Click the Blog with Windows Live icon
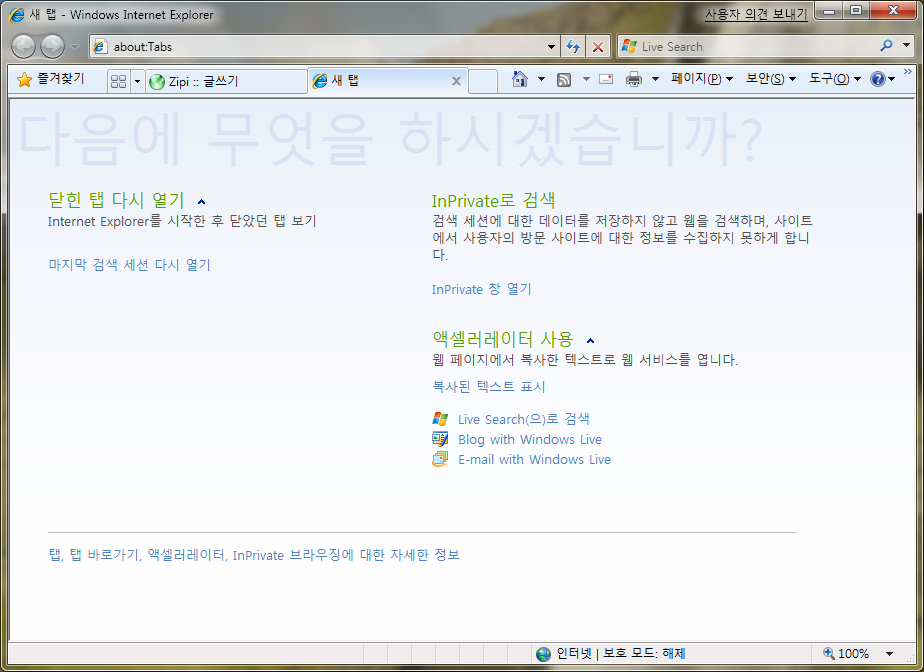This screenshot has height=672, width=924. pos(440,439)
